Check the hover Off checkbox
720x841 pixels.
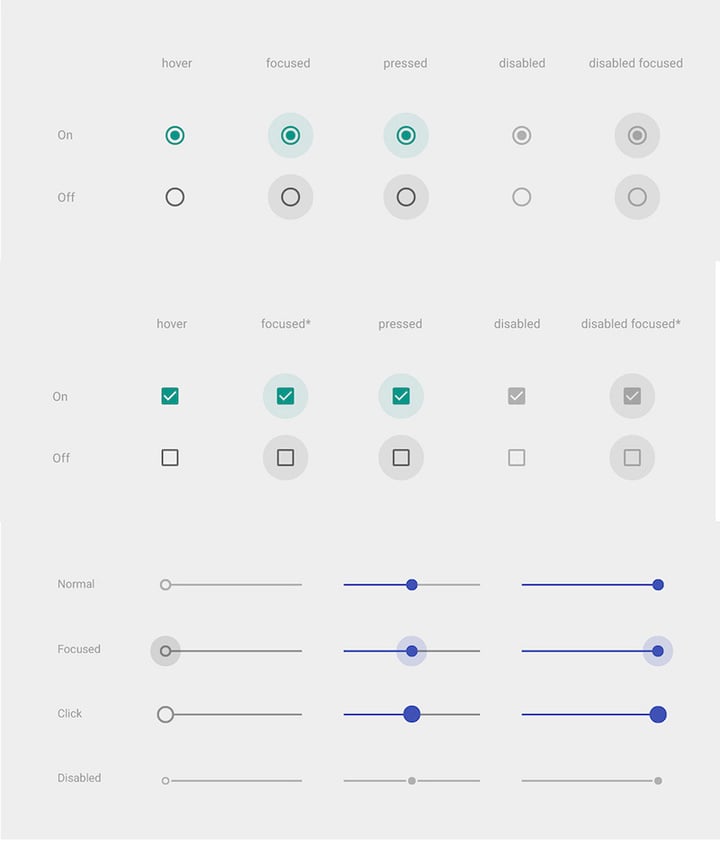170,458
